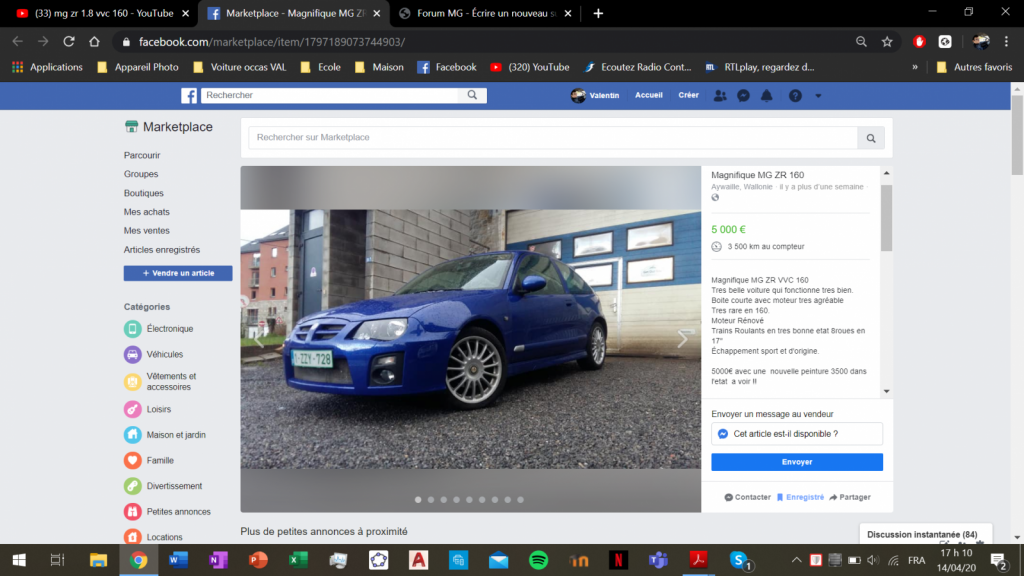This screenshot has width=1024, height=576.
Task: Expand the account dropdown arrow in header
Action: (x=818, y=96)
